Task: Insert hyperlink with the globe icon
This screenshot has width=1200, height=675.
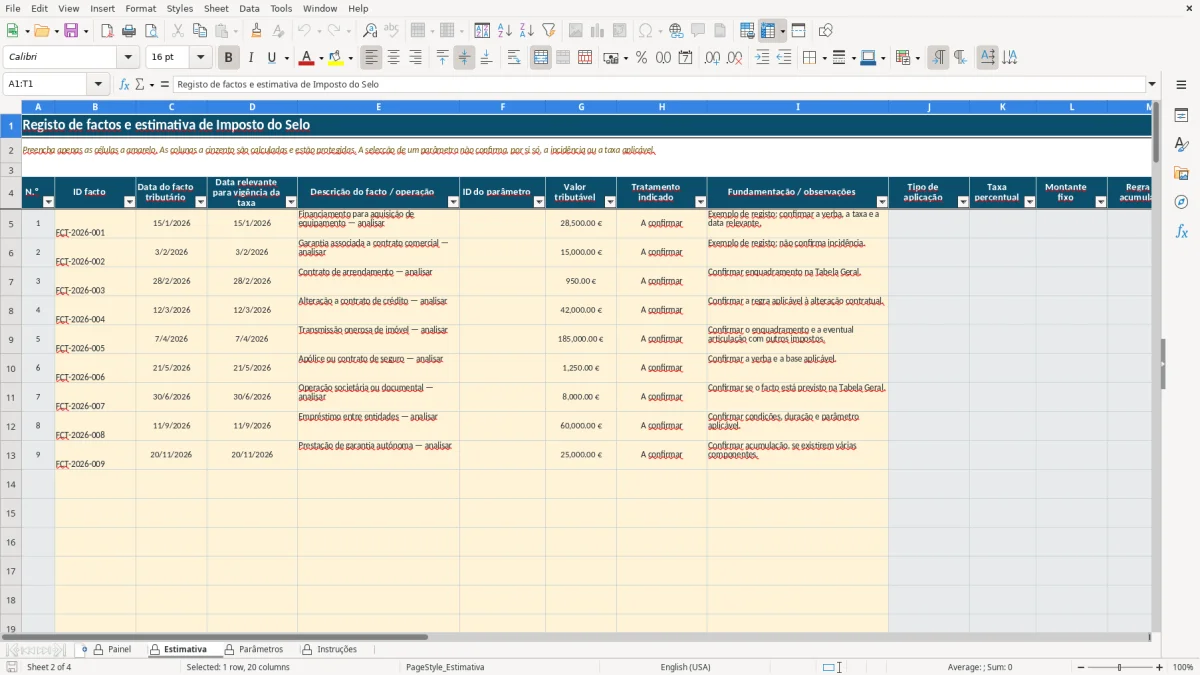Action: coord(676,31)
